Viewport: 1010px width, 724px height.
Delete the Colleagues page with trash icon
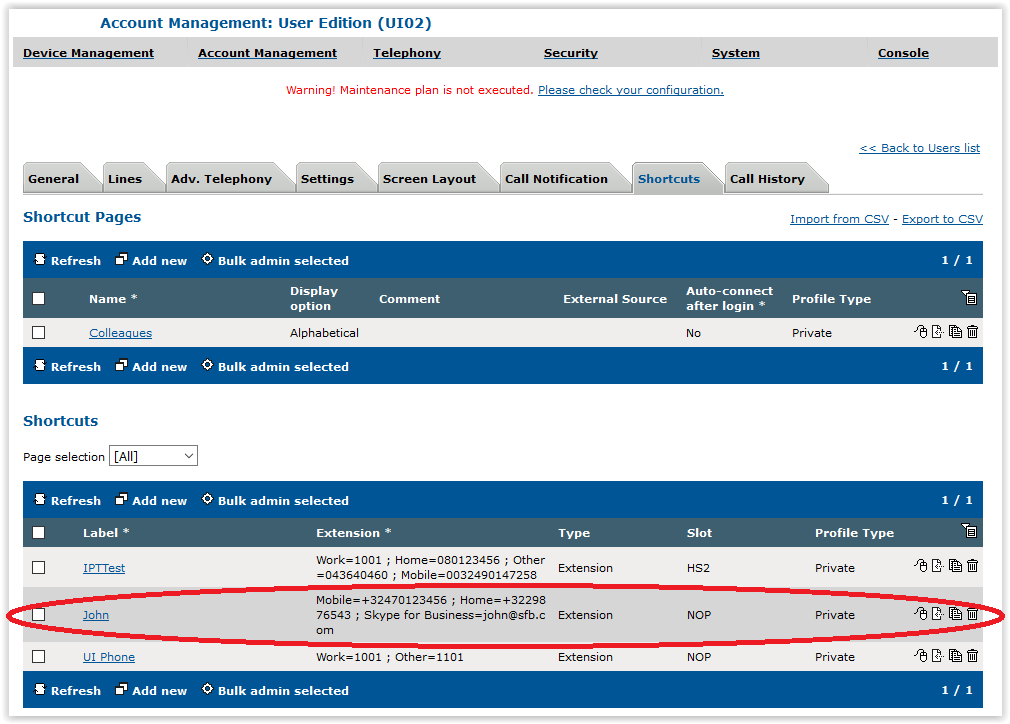tap(973, 332)
